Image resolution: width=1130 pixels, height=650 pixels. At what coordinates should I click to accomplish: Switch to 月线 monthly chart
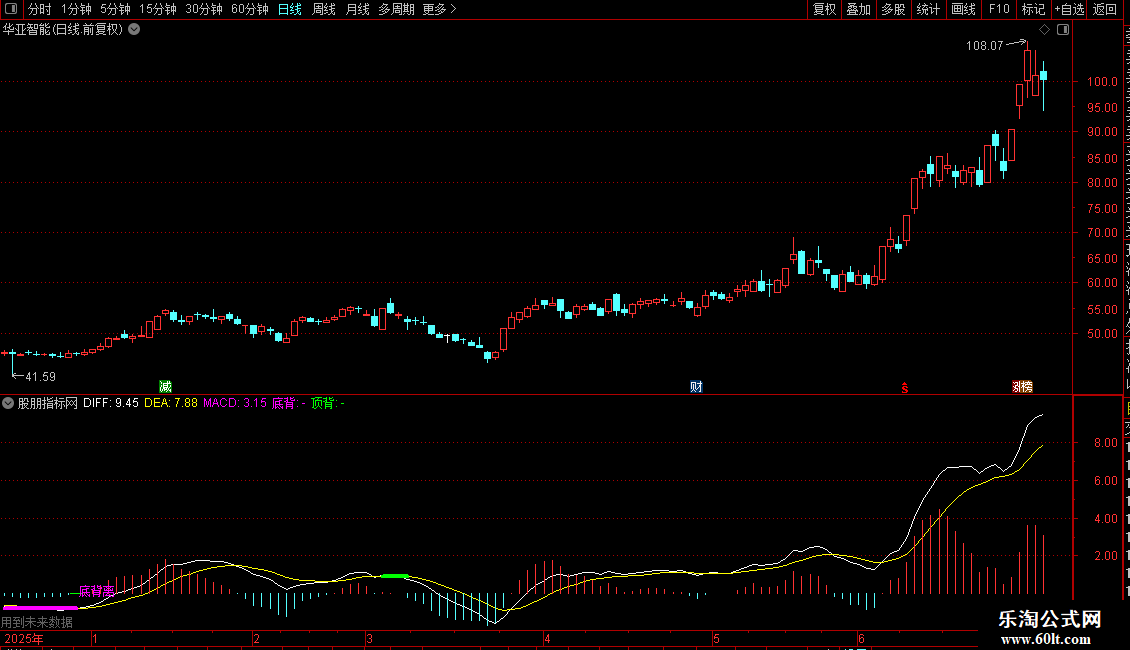coord(357,9)
